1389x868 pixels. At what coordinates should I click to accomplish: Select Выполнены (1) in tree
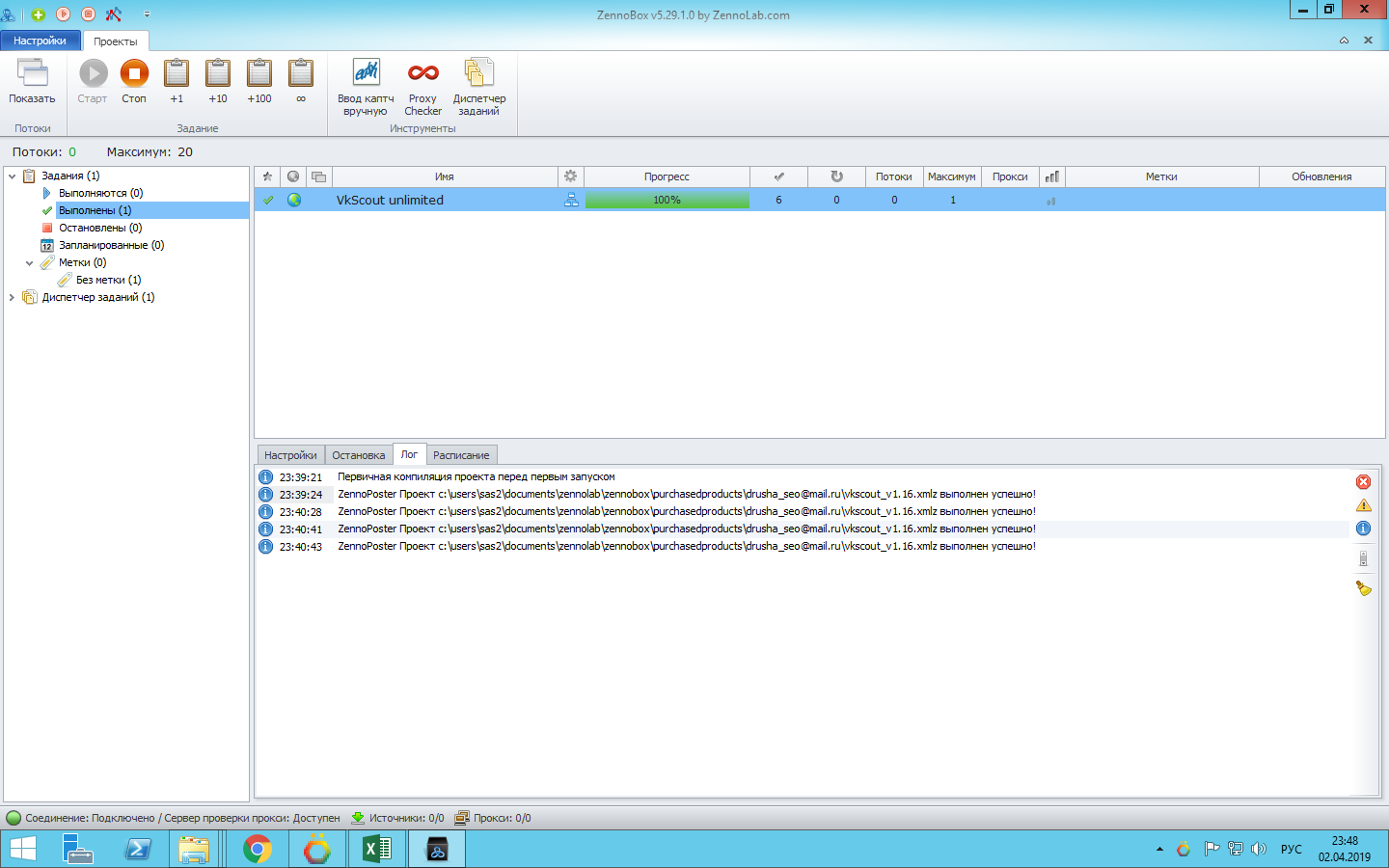(x=95, y=210)
